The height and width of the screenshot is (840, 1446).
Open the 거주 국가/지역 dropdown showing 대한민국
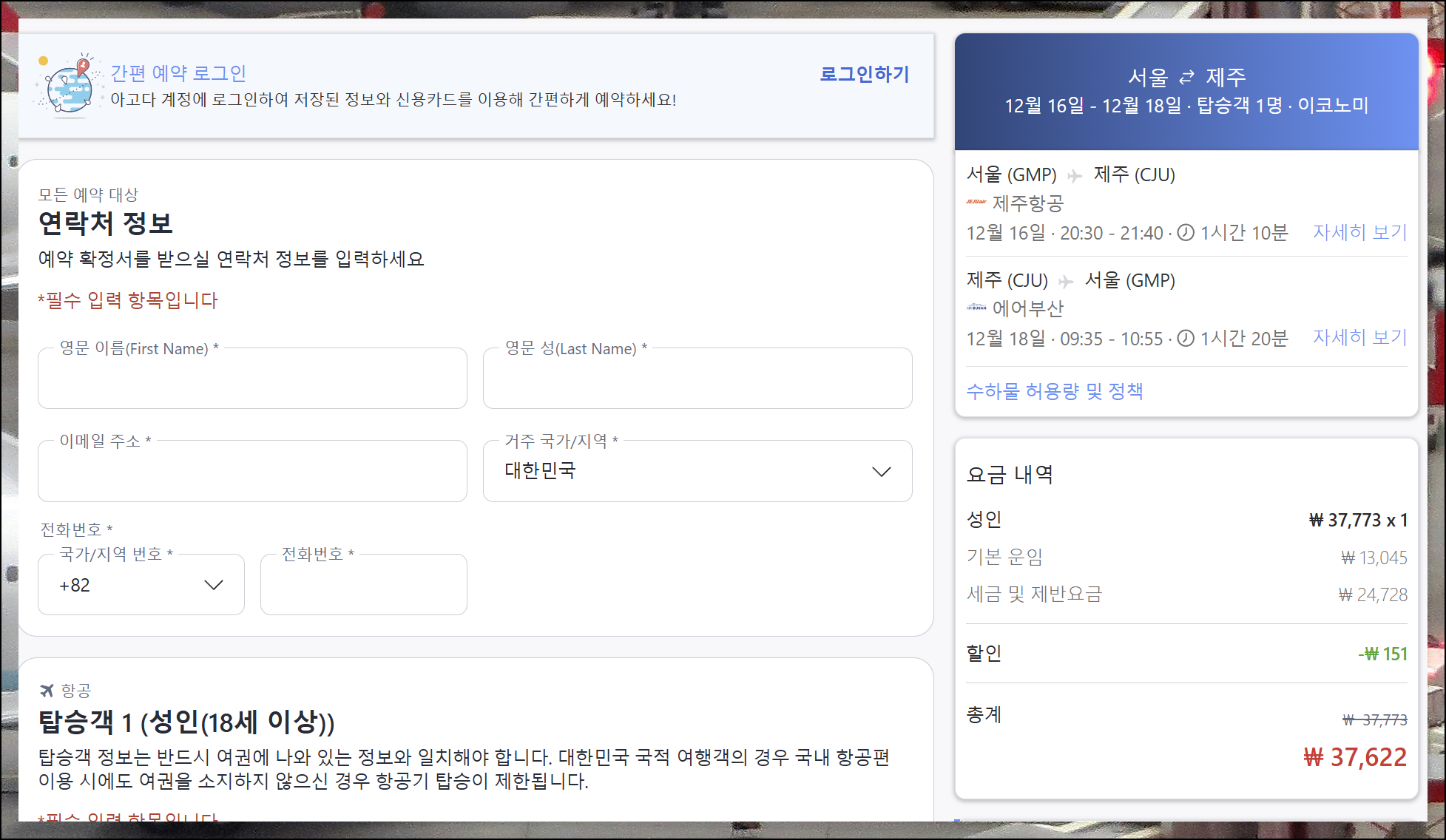click(697, 471)
